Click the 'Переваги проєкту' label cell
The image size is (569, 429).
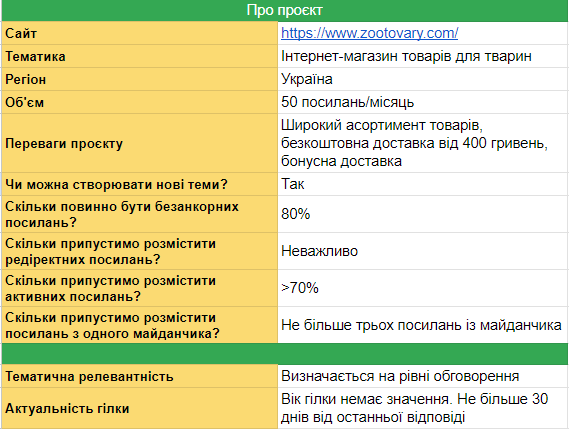pyautogui.click(x=140, y=143)
